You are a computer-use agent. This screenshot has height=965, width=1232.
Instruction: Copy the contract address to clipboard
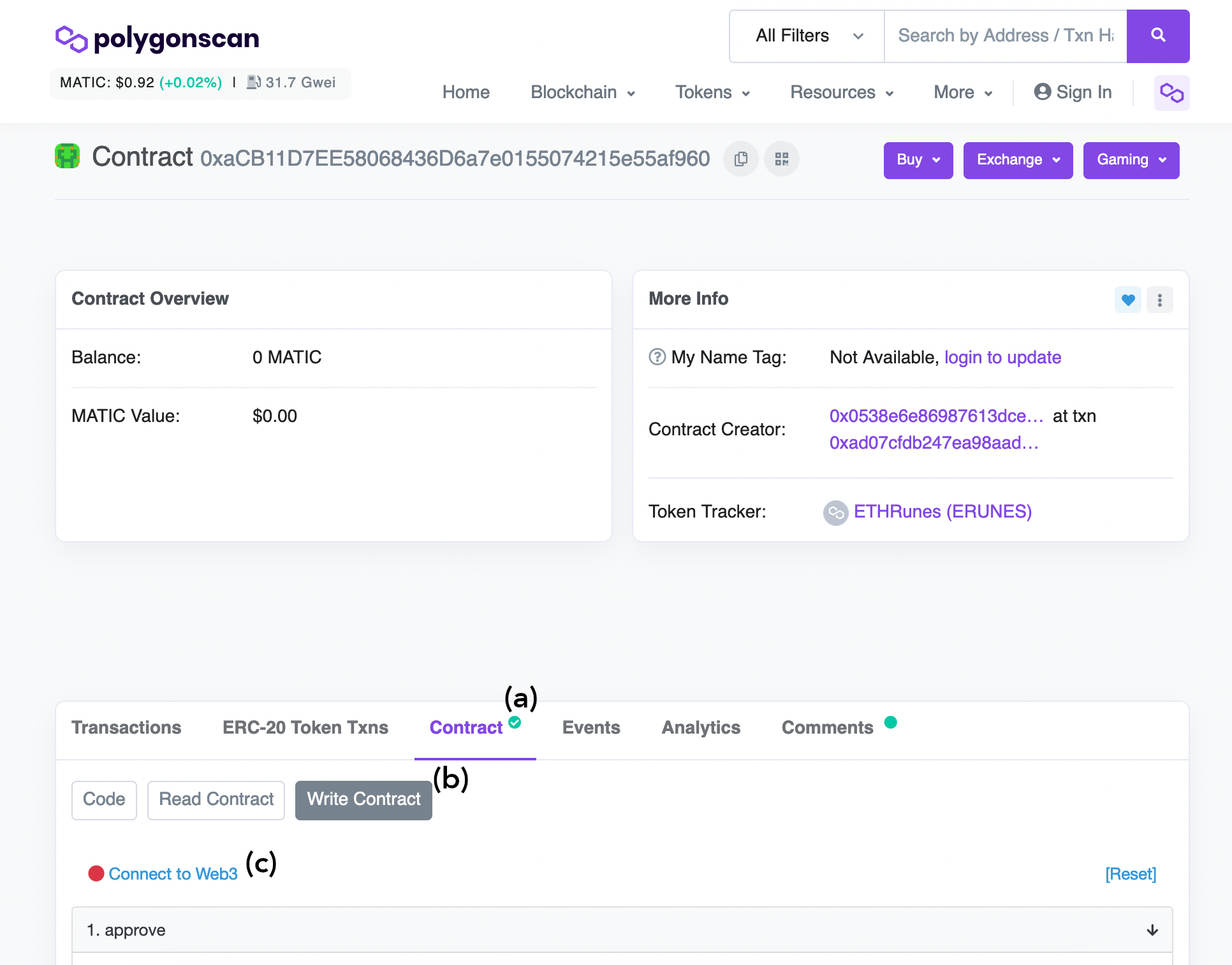[740, 159]
